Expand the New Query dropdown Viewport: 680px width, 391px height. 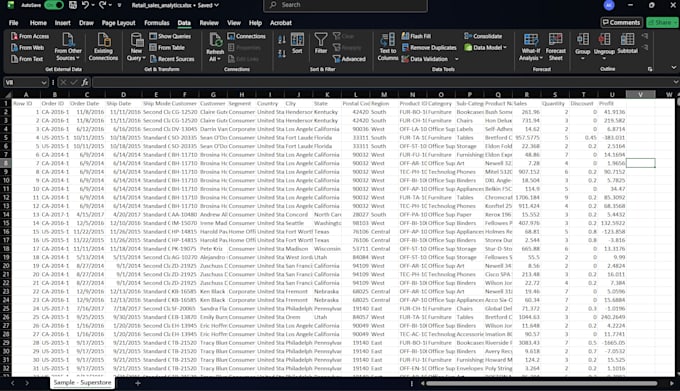[x=144, y=58]
